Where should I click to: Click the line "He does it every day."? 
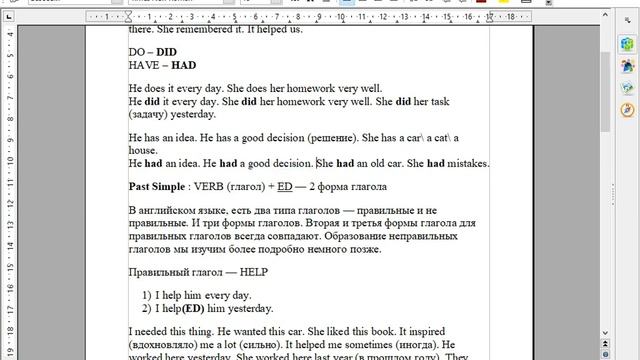click(x=176, y=89)
